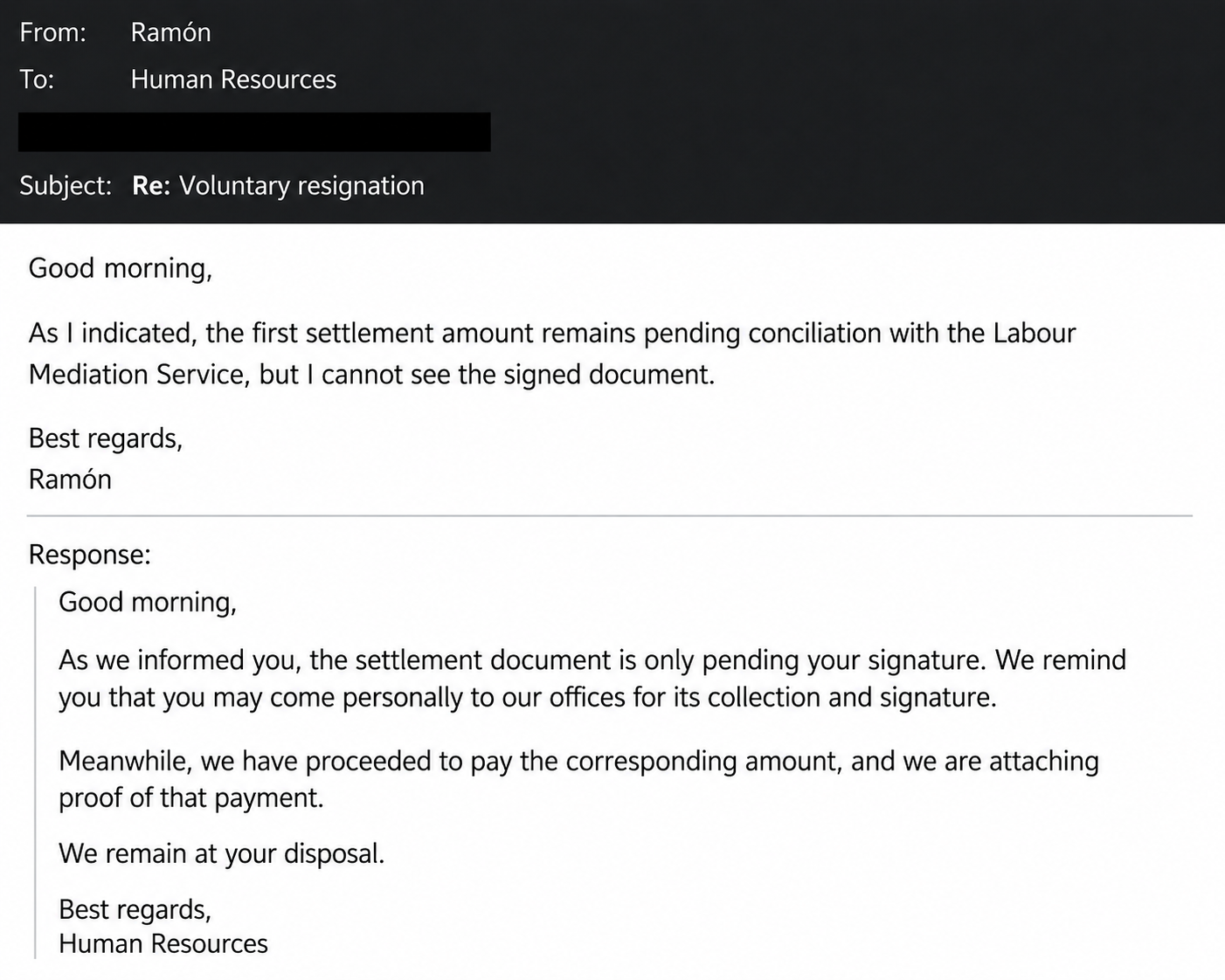The height and width of the screenshot is (980, 1225).
Task: Click first Good morning greeting in Ramón's message
Action: pyautogui.click(x=121, y=268)
